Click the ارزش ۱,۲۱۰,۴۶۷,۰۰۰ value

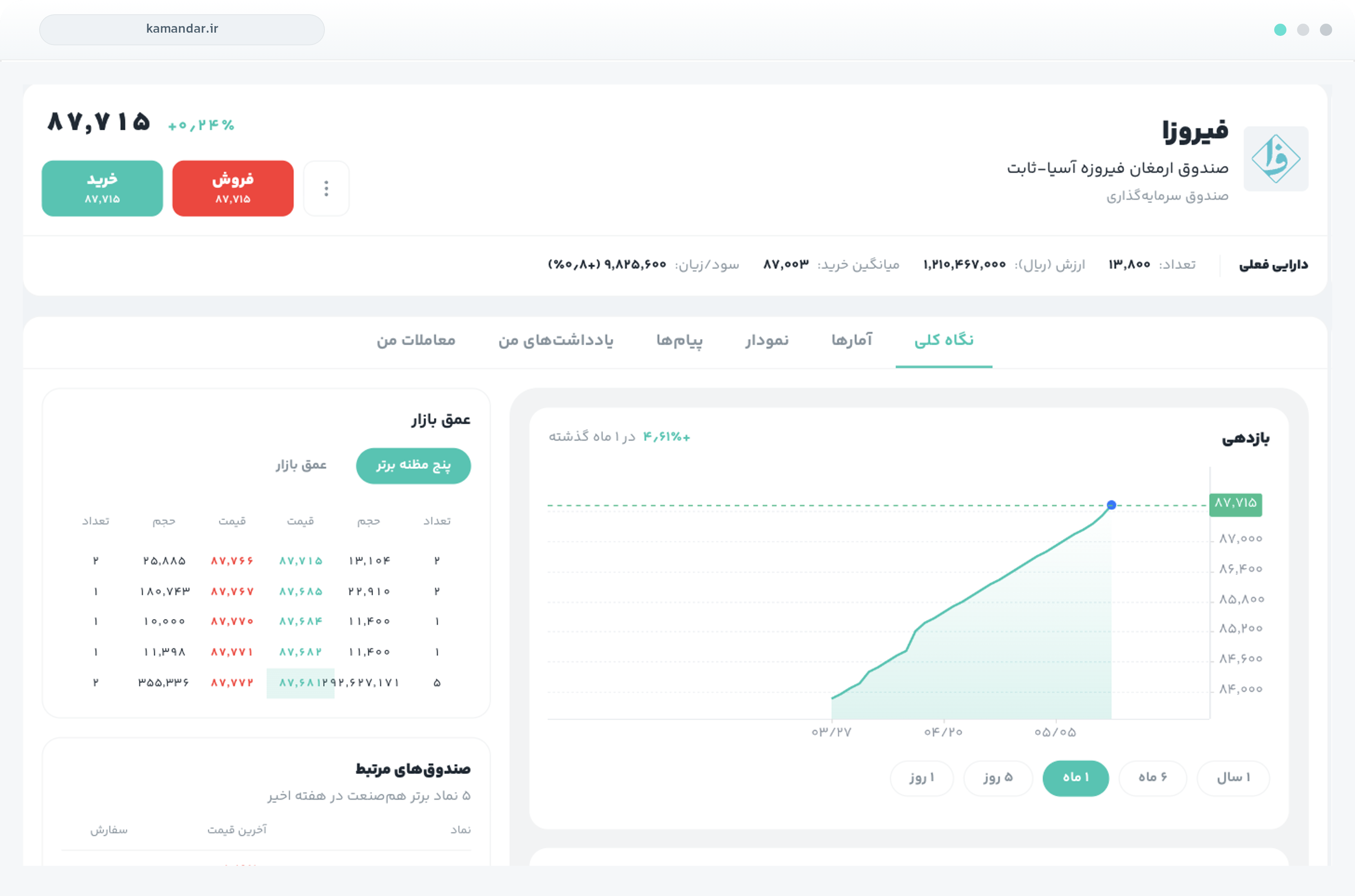pyautogui.click(x=964, y=264)
